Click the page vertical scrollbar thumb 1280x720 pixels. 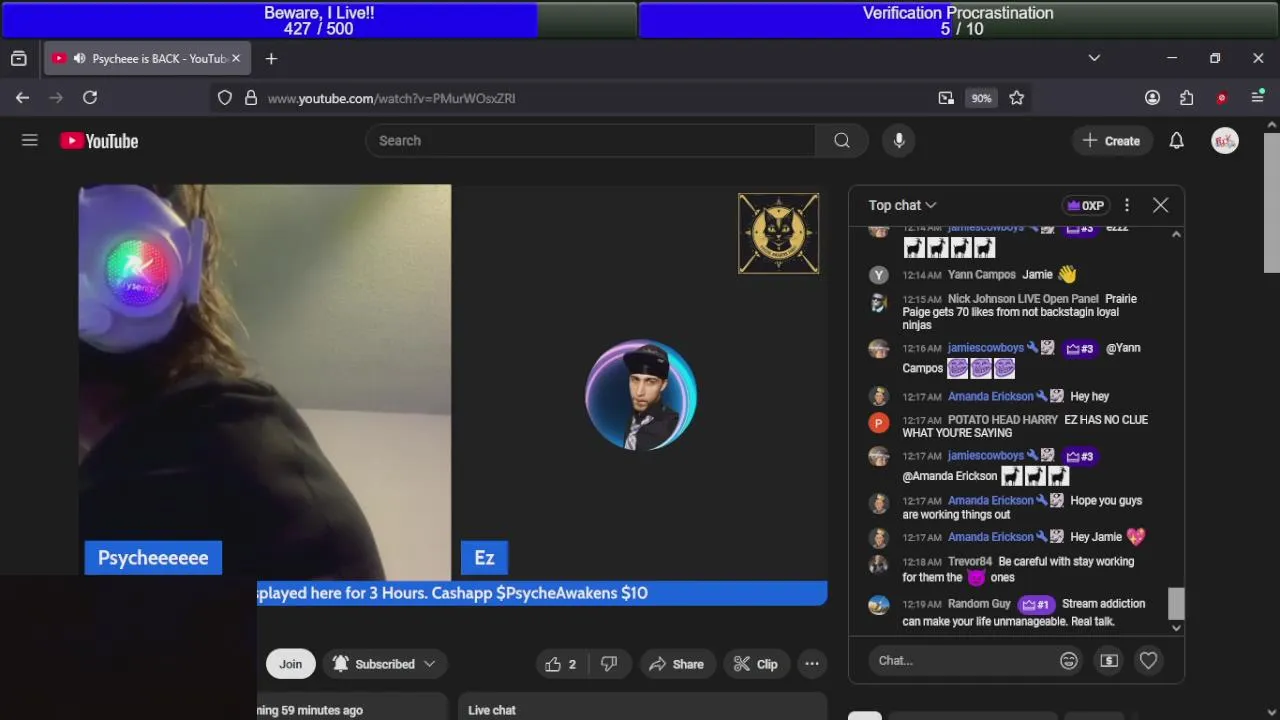tap(1272, 201)
